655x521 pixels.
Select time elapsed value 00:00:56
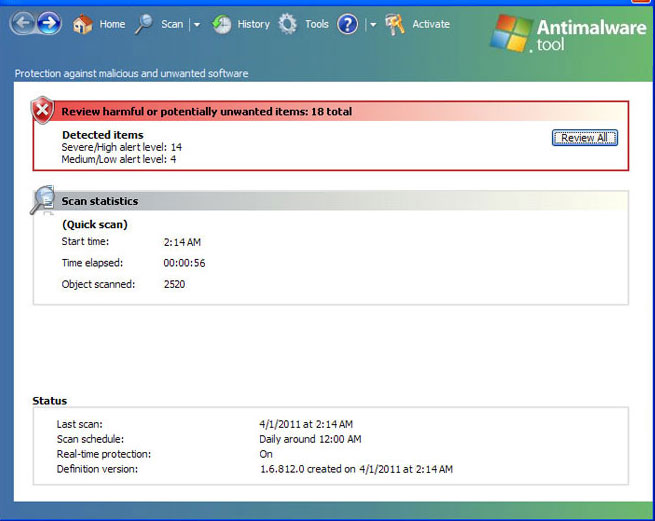tap(184, 263)
